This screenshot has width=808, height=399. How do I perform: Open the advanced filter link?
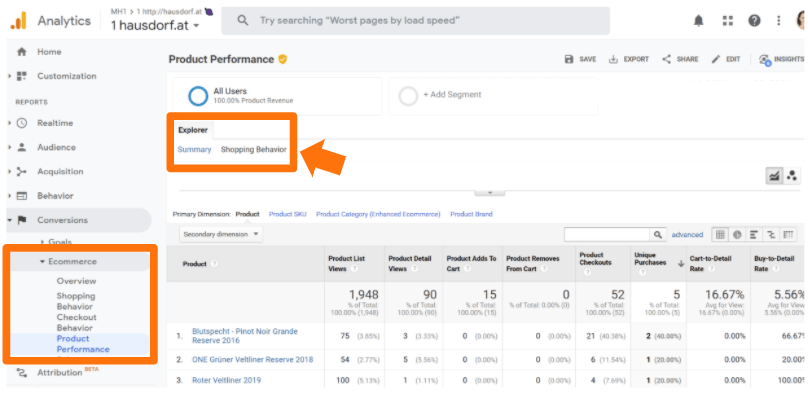pyautogui.click(x=687, y=235)
